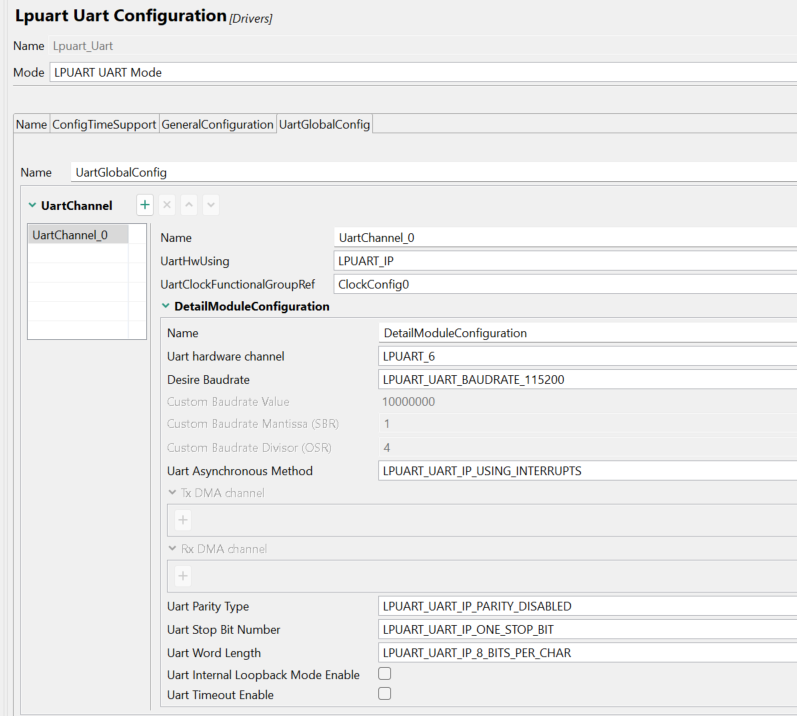This screenshot has width=797, height=716.
Task: Open the LPUART UART Mode selector
Action: [x=422, y=72]
